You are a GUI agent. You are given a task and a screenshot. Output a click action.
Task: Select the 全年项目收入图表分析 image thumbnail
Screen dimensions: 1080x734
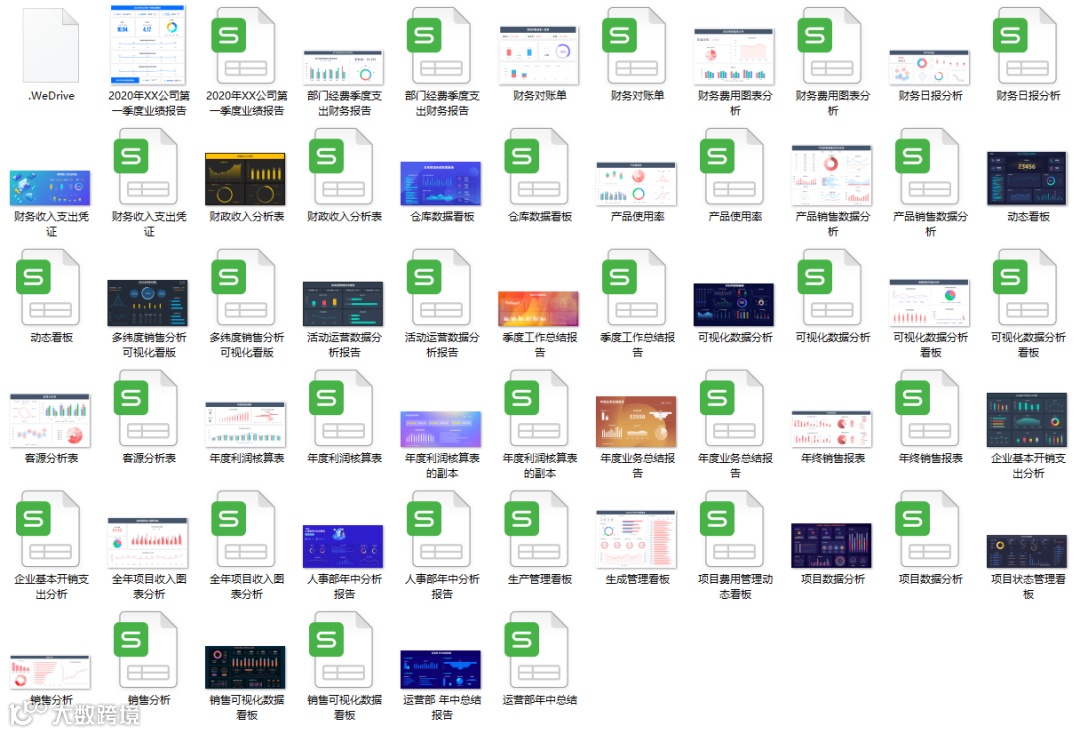149,543
